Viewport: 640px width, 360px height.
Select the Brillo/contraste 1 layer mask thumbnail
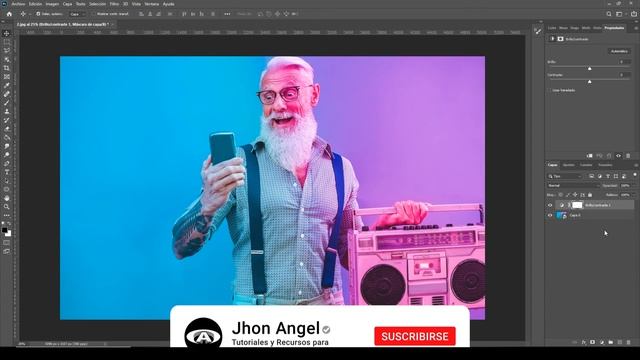pyautogui.click(x=577, y=205)
